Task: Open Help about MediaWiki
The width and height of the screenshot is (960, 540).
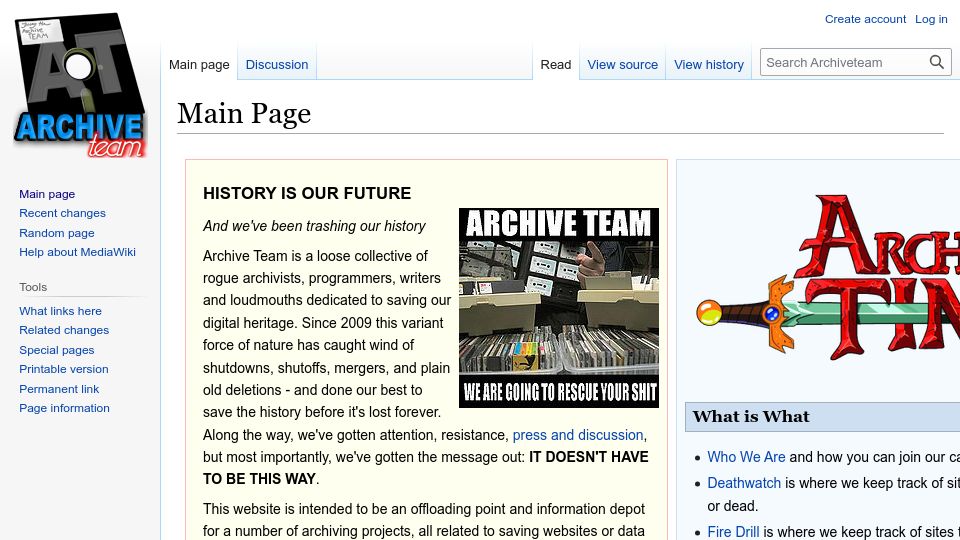Action: [77, 252]
